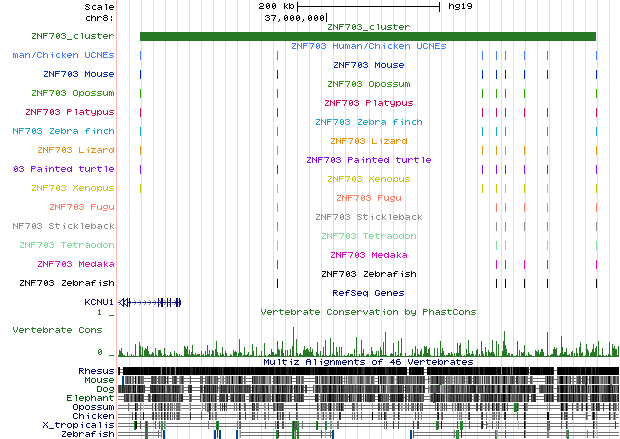This screenshot has height=439, width=620.
Task: Open centered ZNF703 Human/Chicken UCNEs title
Action: pyautogui.click(x=367, y=46)
